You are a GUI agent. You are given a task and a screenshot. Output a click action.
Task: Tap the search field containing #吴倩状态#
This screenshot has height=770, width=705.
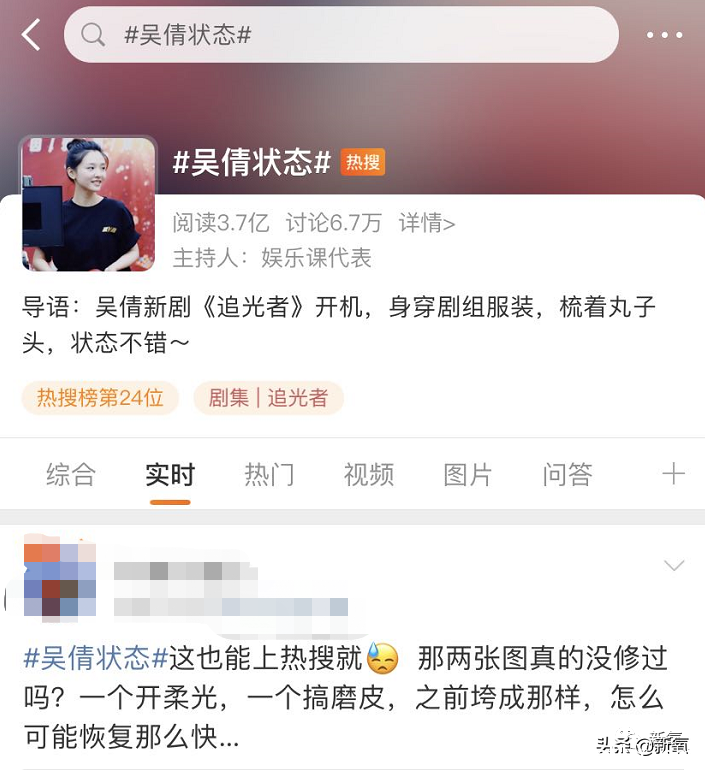click(x=341, y=35)
